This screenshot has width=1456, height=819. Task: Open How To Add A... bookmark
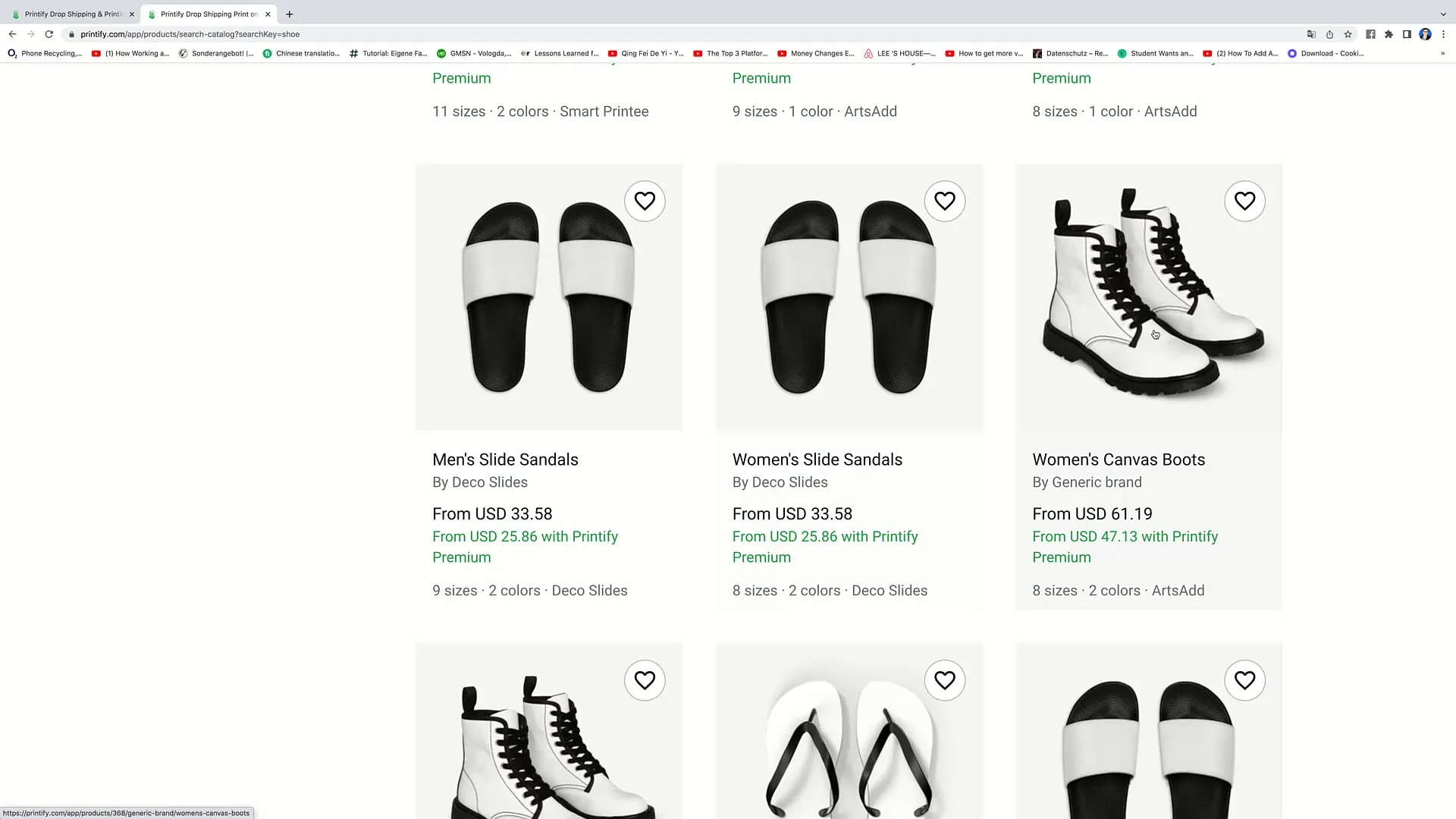tap(1240, 53)
